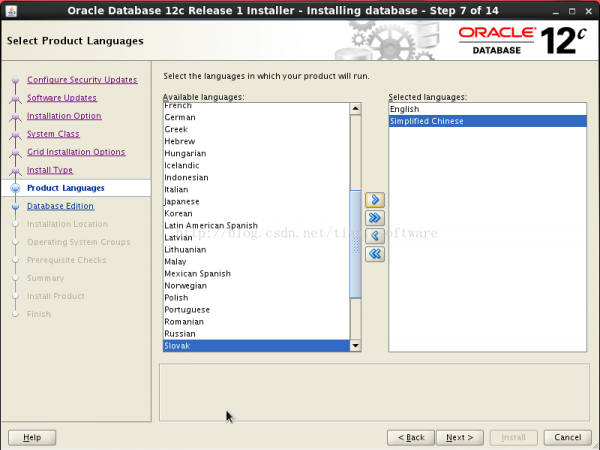Select Malay in Available languages
Screen dimensions: 600x450
[x=256, y=262]
